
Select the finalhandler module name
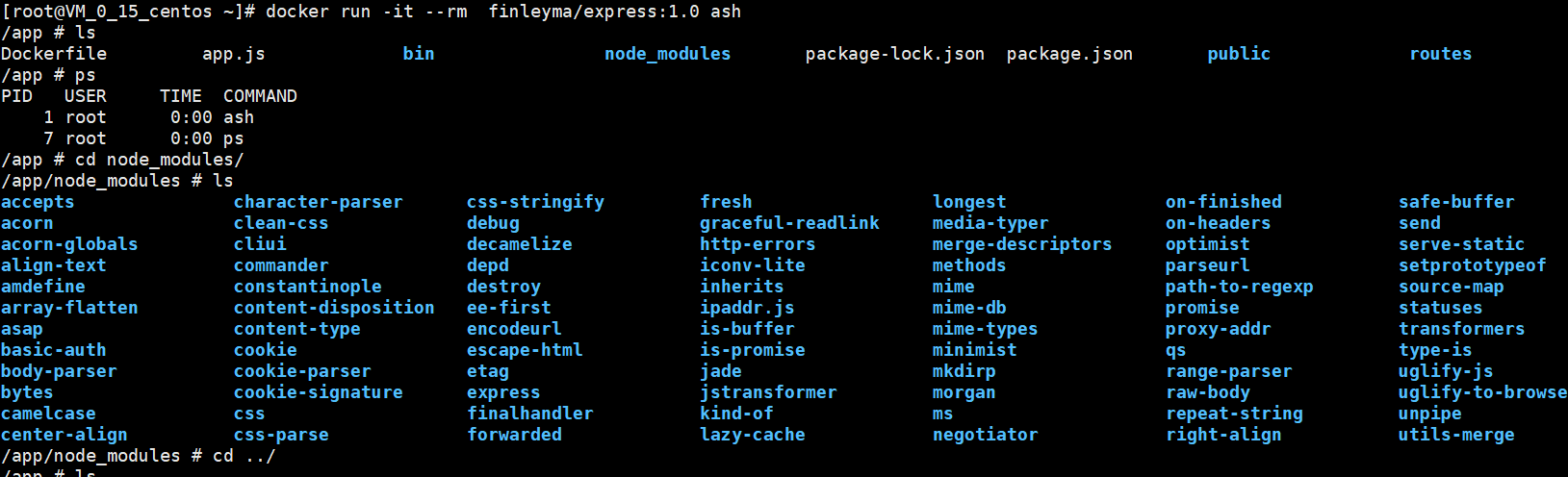click(x=530, y=414)
